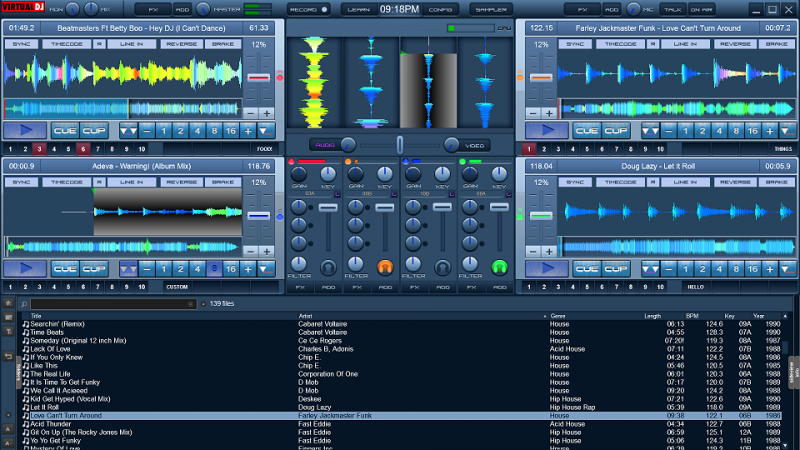Click the search magnifier icon in the browser

25,303
